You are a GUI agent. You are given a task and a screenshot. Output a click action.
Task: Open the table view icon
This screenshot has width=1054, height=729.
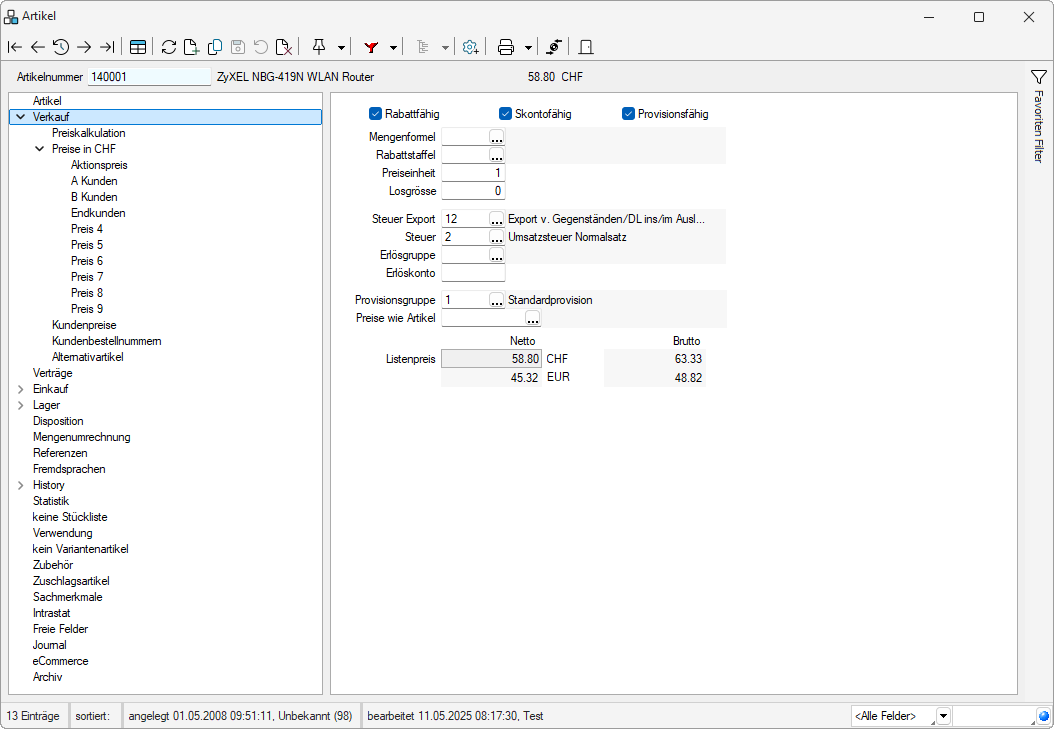point(138,47)
